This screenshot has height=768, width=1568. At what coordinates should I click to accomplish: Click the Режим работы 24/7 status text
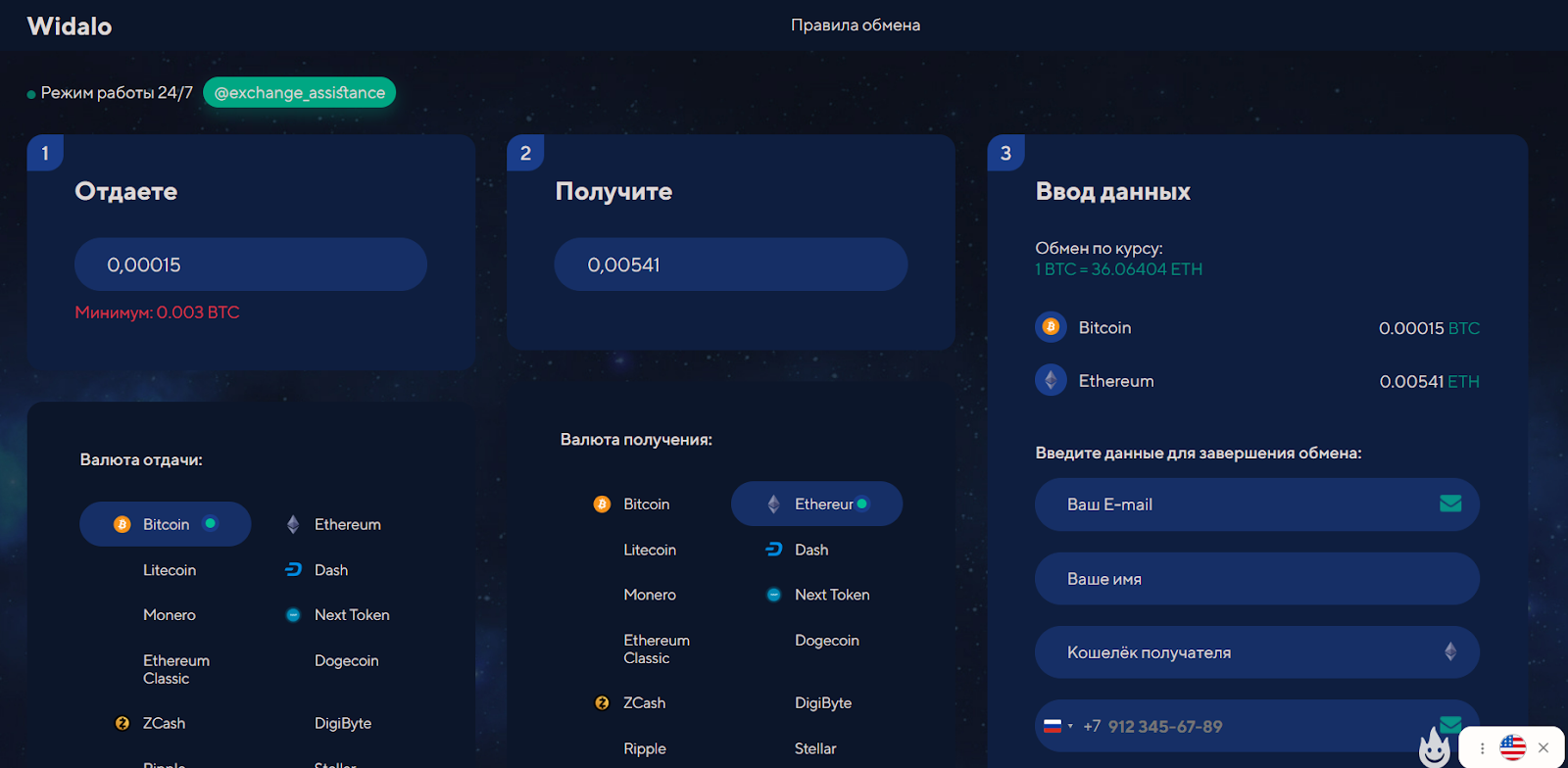(117, 93)
